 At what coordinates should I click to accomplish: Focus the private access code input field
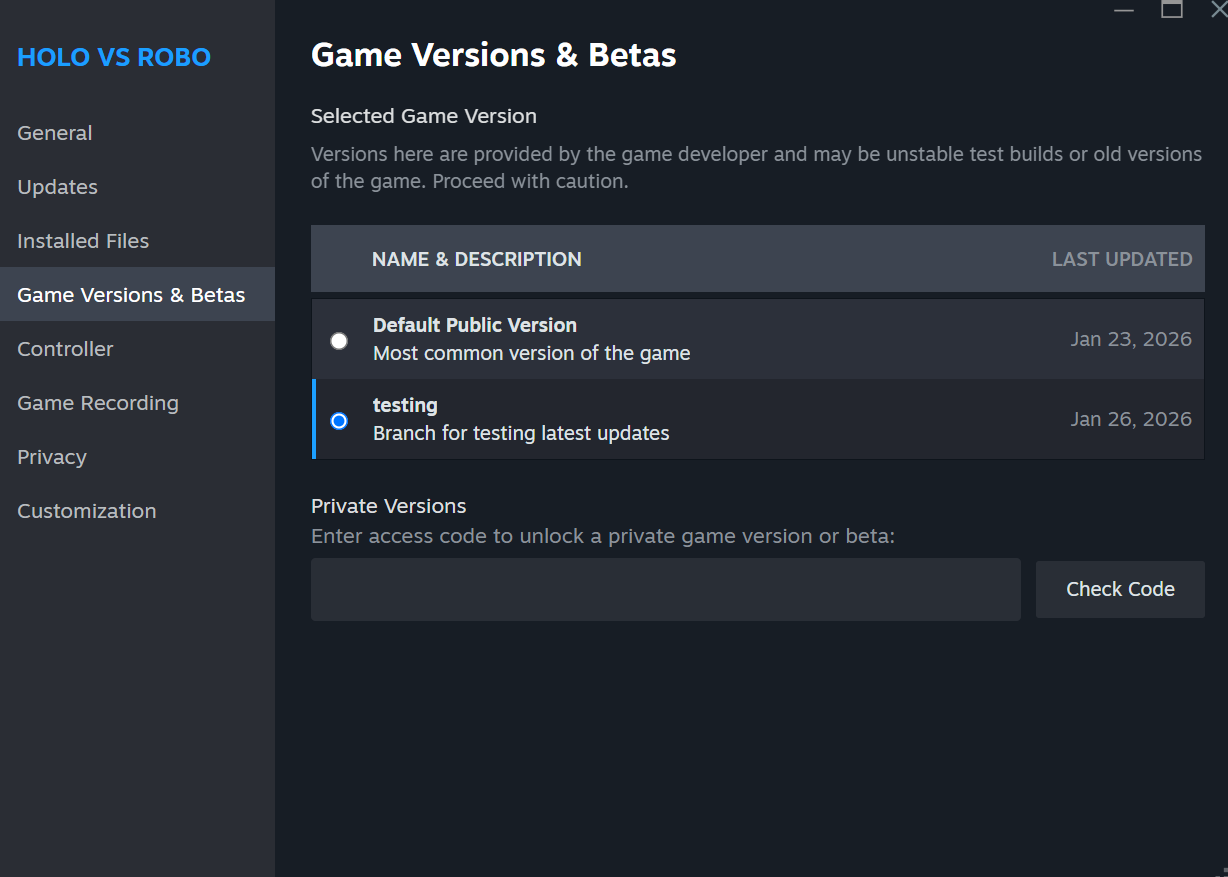tap(665, 589)
